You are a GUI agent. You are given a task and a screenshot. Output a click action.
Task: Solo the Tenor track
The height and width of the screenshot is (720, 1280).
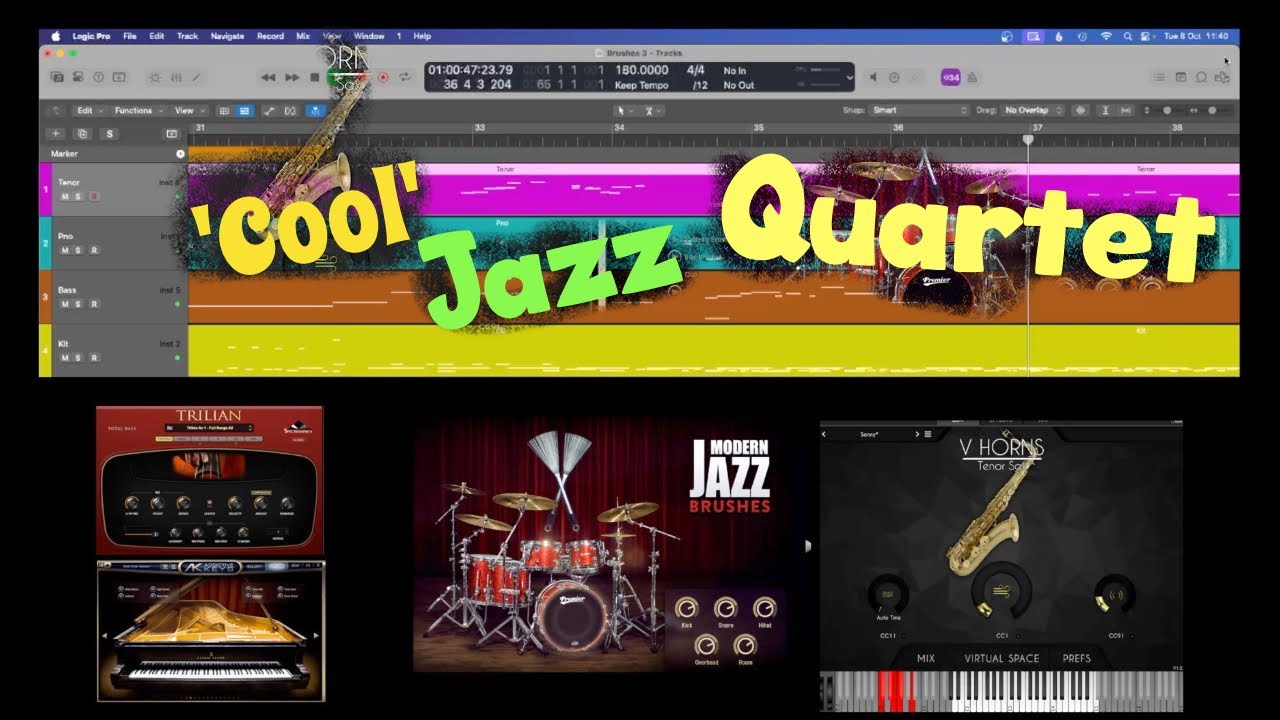(79, 196)
